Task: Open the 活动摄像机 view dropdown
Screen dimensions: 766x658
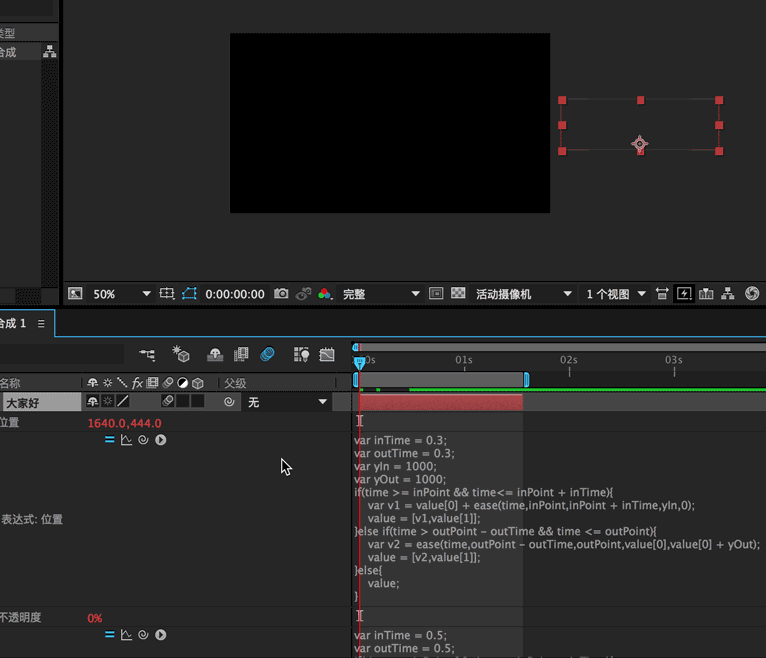Action: coord(523,294)
